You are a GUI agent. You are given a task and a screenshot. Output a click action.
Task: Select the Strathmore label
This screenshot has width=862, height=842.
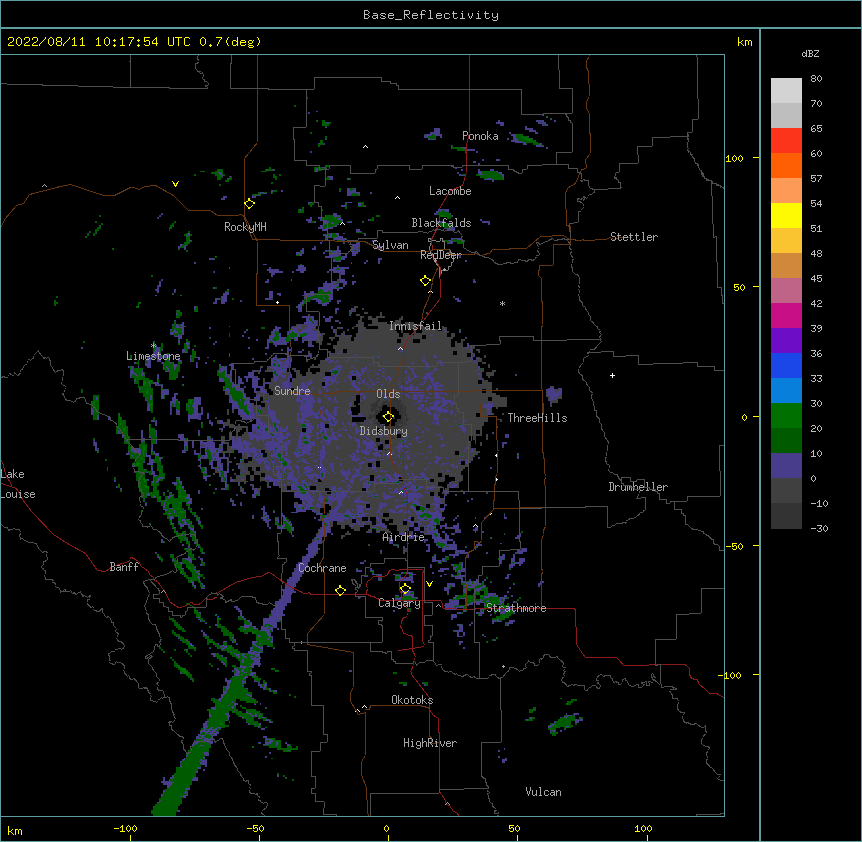pos(516,608)
